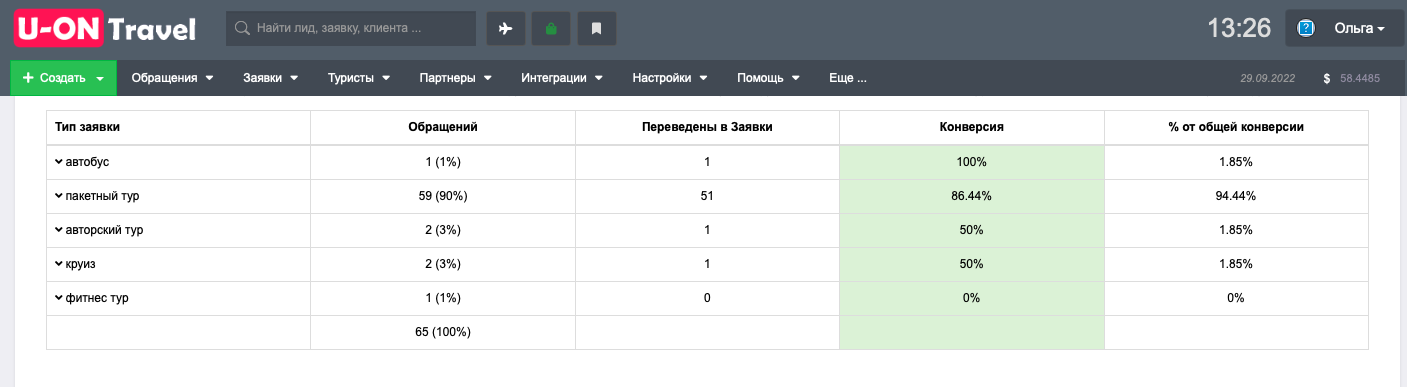Click the date 29.09.2022
1407x387 pixels.
point(1267,78)
